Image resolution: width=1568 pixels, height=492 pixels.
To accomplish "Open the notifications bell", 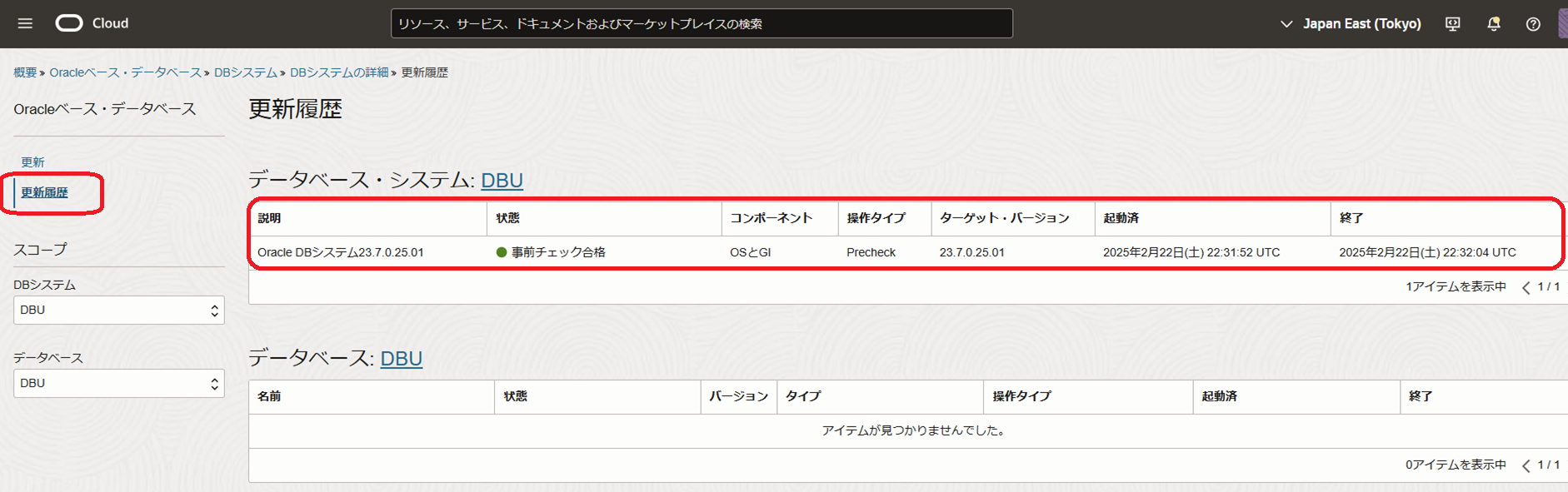I will pyautogui.click(x=1494, y=24).
